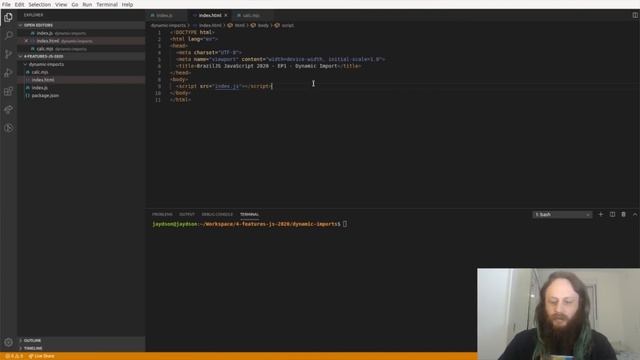
Task: Maximize the panel with the chevron up icon
Action: tap(635, 214)
